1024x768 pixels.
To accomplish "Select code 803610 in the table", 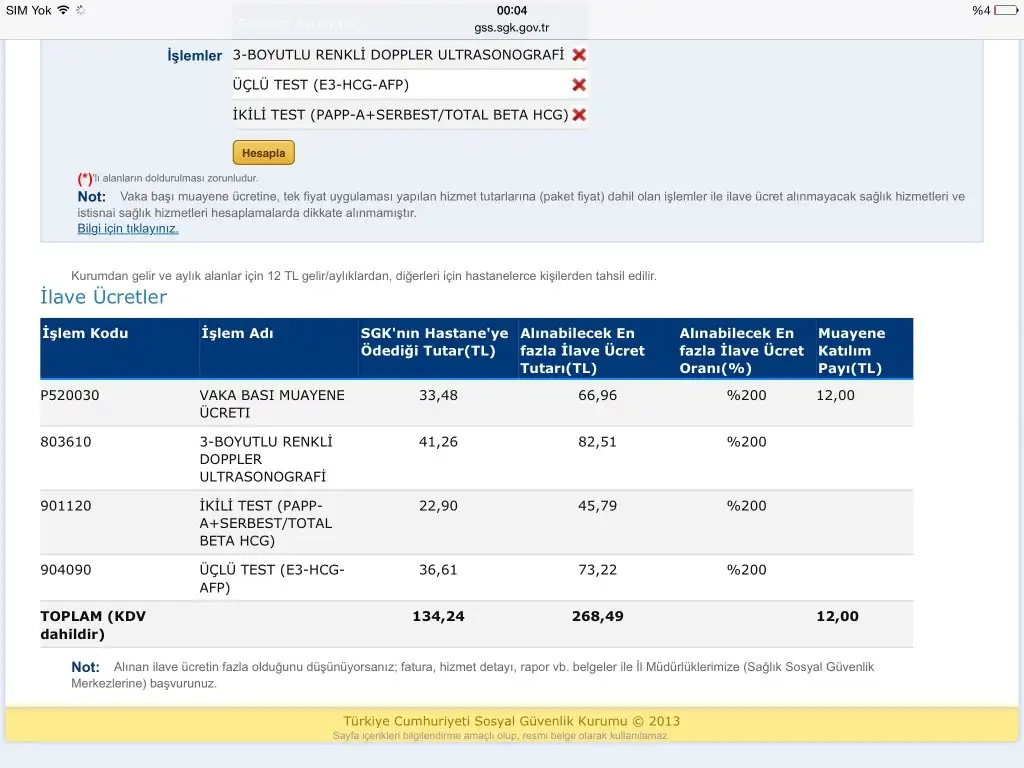I will point(66,441).
